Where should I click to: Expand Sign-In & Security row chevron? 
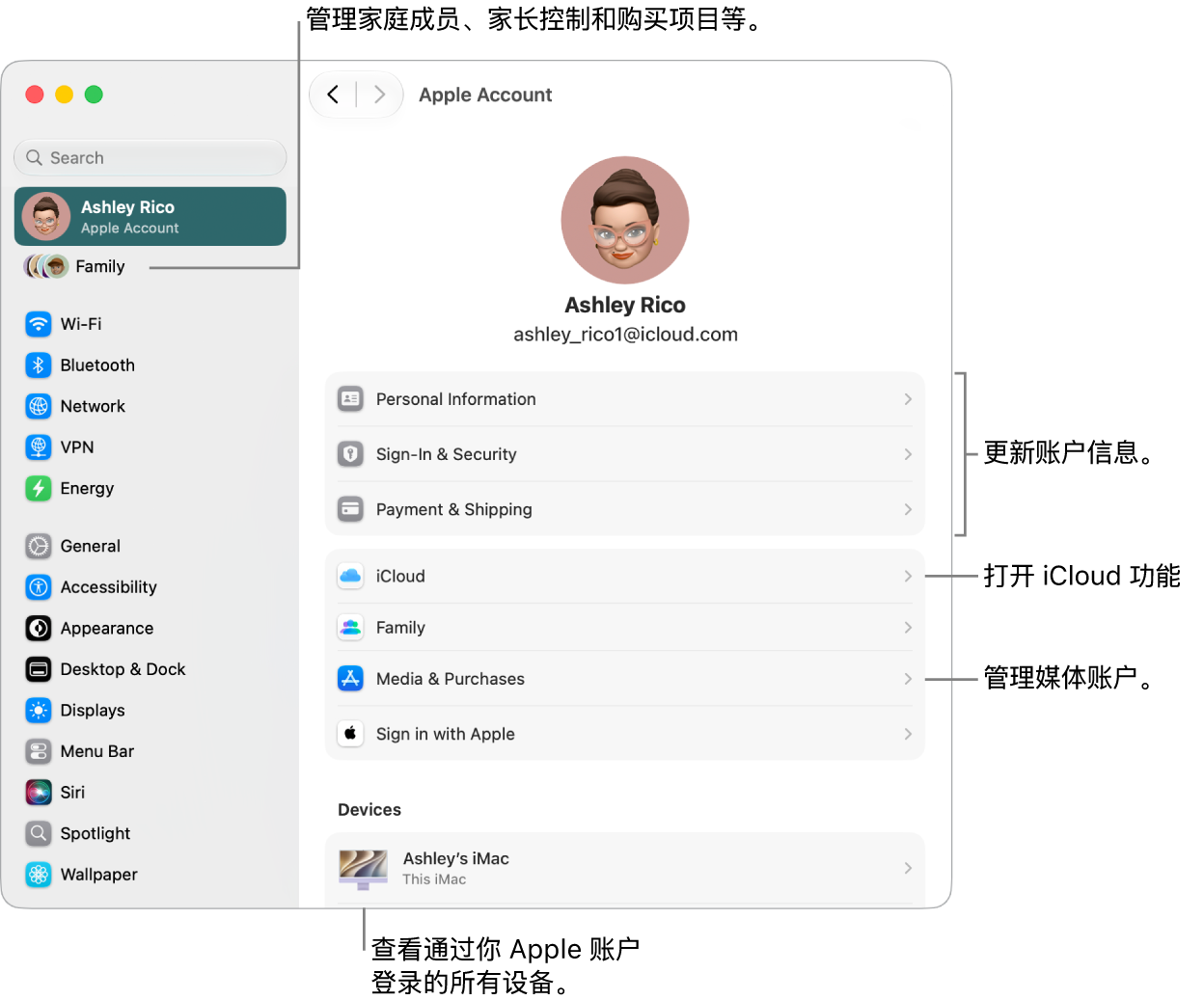pyautogui.click(x=908, y=454)
